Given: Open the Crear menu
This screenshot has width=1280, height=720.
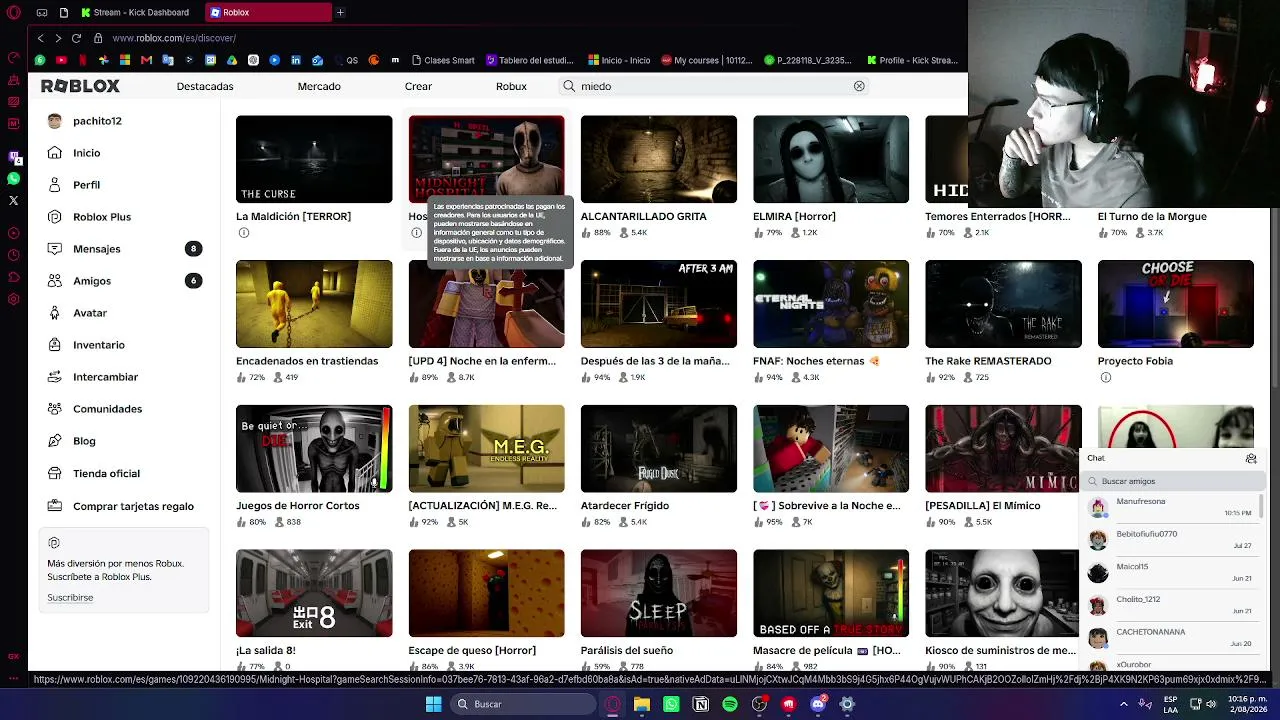Looking at the screenshot, I should click(418, 86).
